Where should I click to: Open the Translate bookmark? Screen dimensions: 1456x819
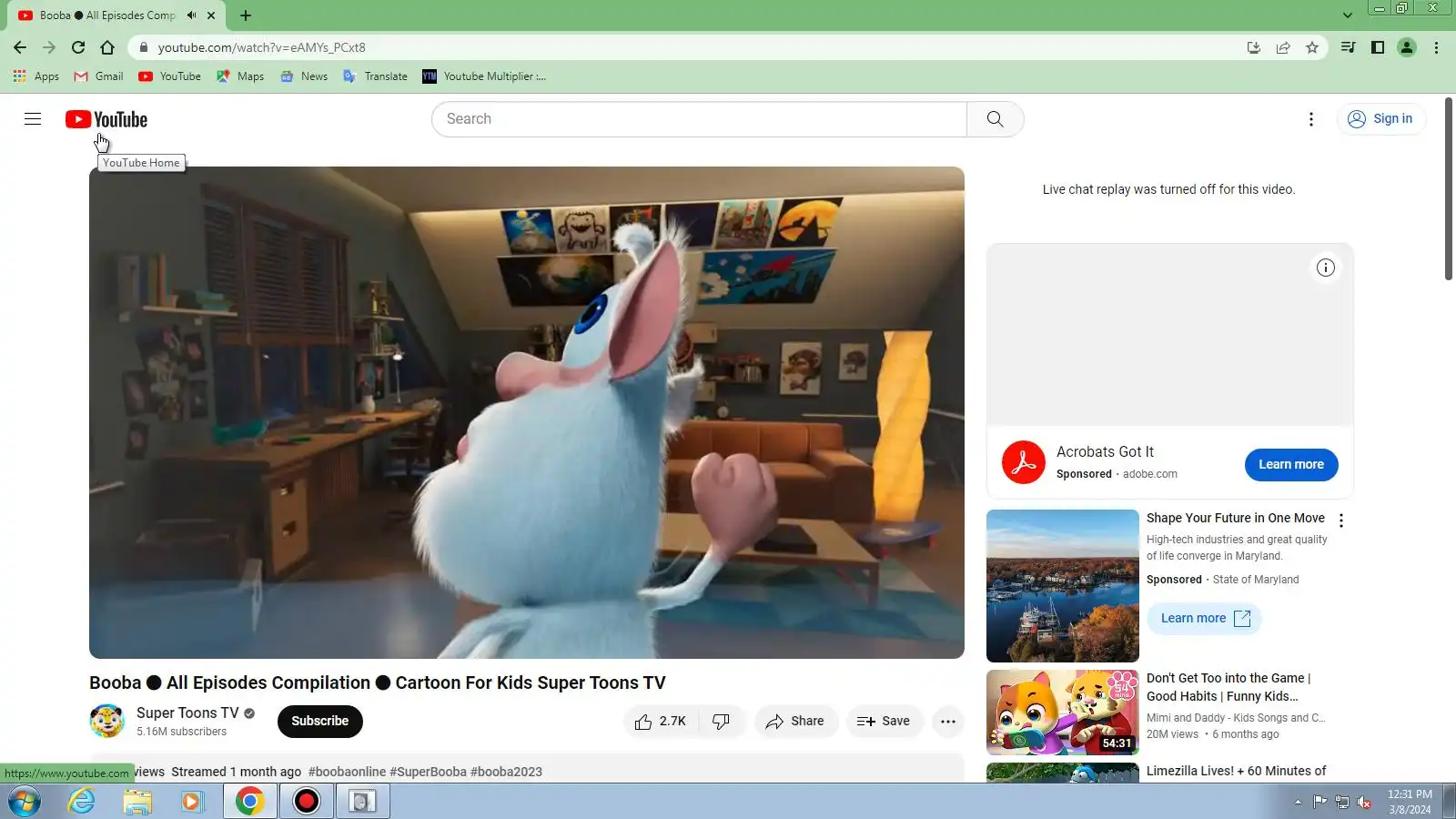tap(375, 76)
